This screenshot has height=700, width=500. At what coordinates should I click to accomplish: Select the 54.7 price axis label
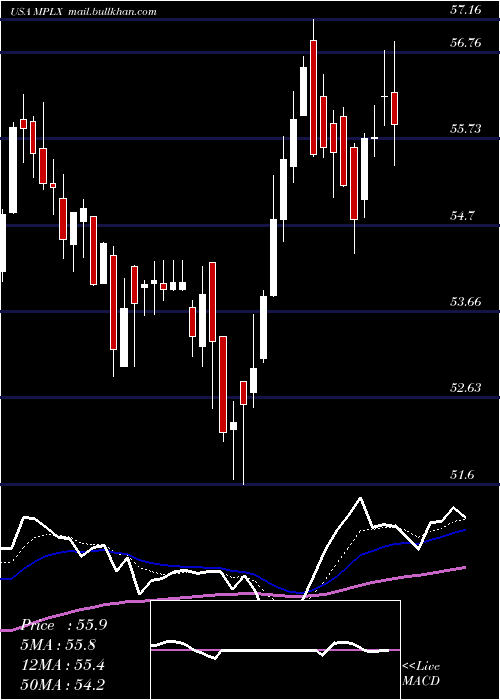pyautogui.click(x=462, y=216)
